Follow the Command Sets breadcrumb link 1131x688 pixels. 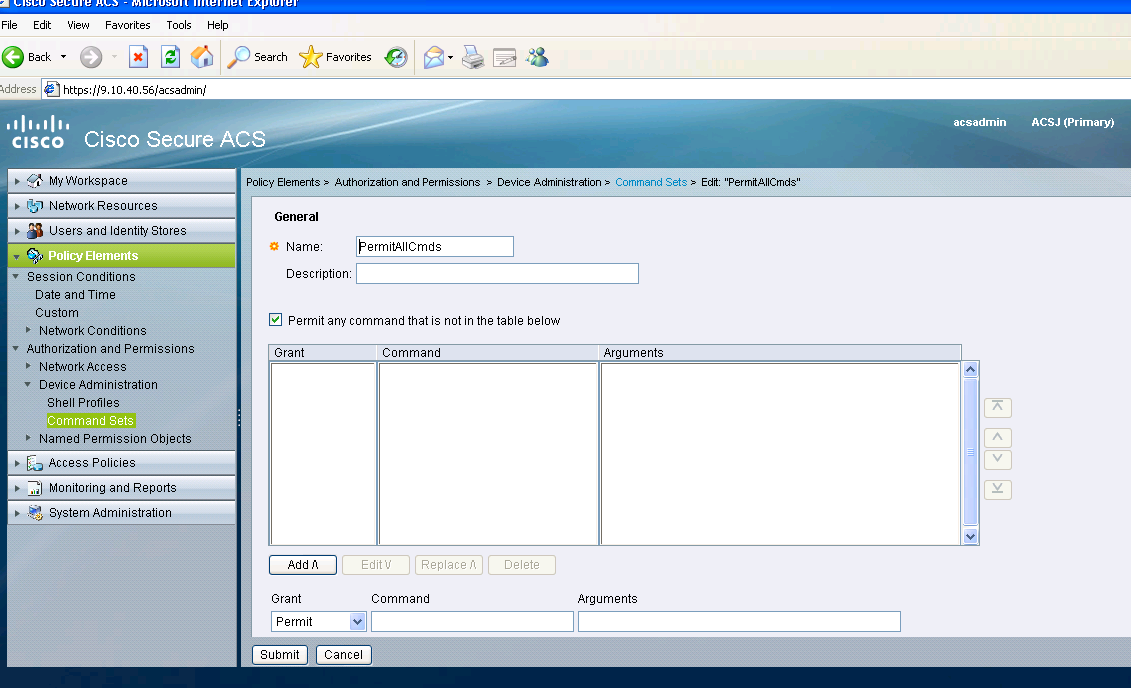[x=650, y=182]
